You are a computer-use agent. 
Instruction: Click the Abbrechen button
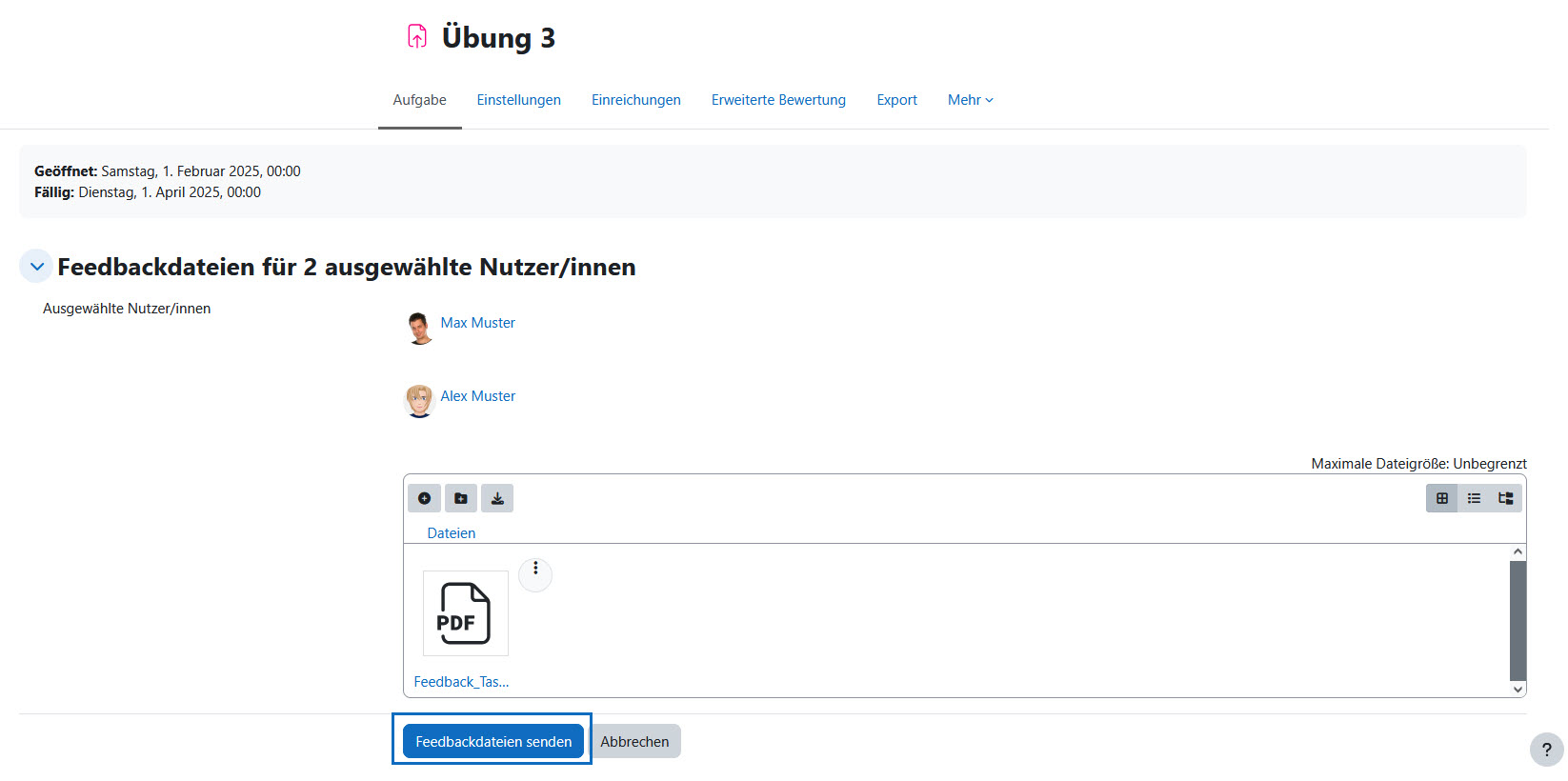tap(634, 741)
